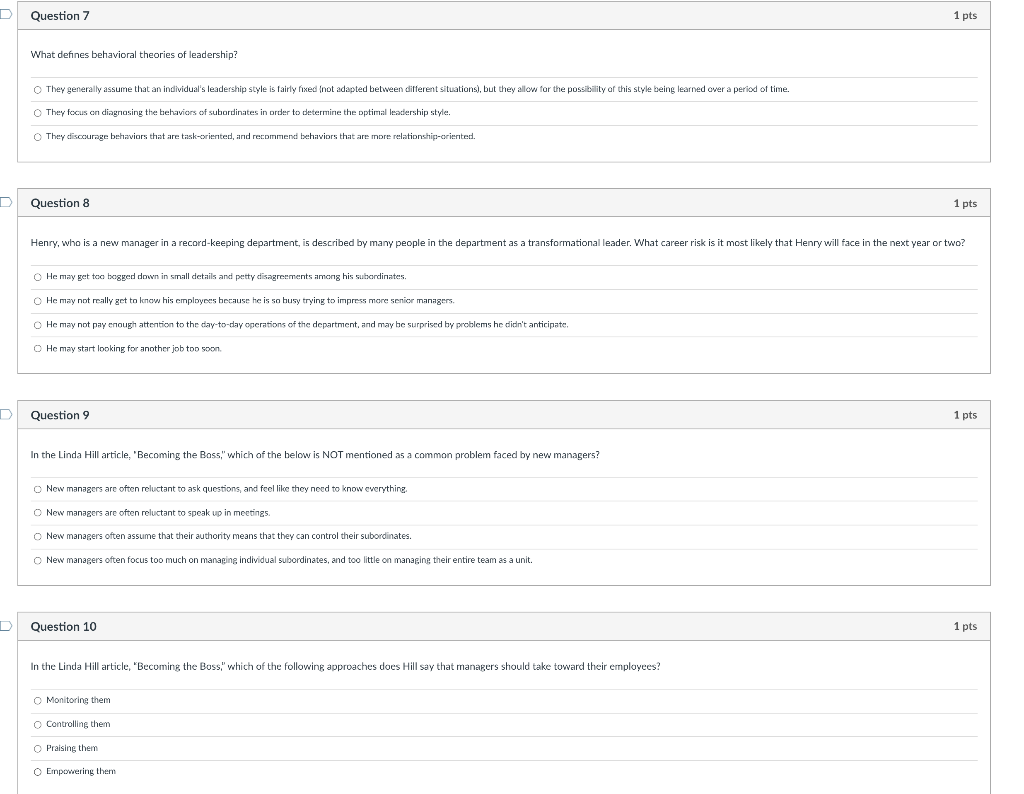Select the 'Monitoring them' radio option
Viewport: 1024px width, 794px height.
[x=37, y=701]
